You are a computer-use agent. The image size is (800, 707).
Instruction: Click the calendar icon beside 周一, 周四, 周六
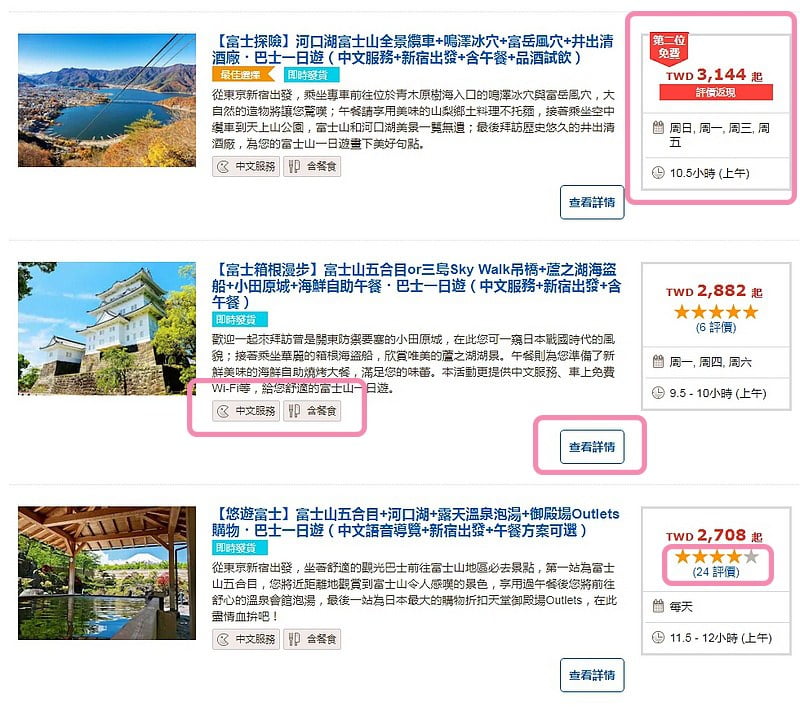tap(658, 362)
